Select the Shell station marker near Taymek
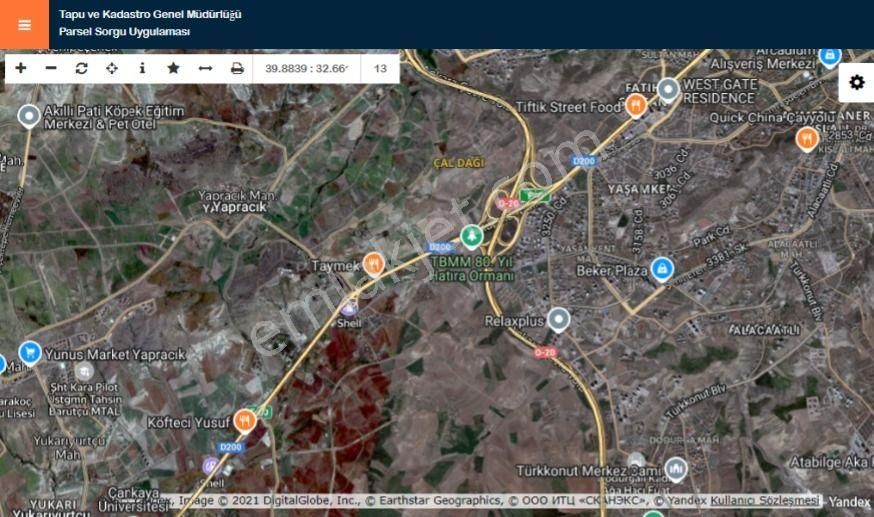874x517 pixels. click(x=349, y=309)
